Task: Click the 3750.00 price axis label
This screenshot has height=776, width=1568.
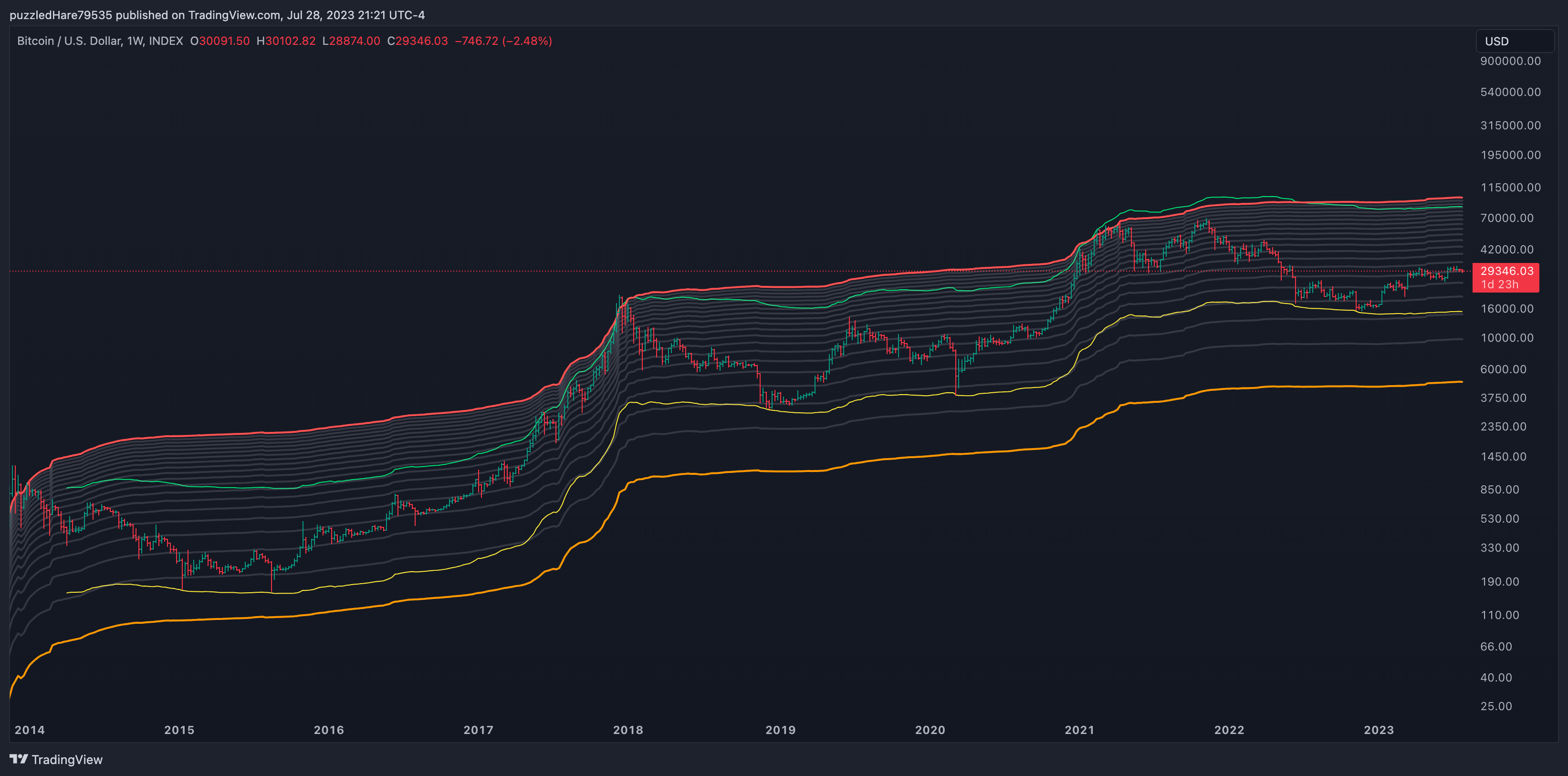Action: click(1504, 398)
